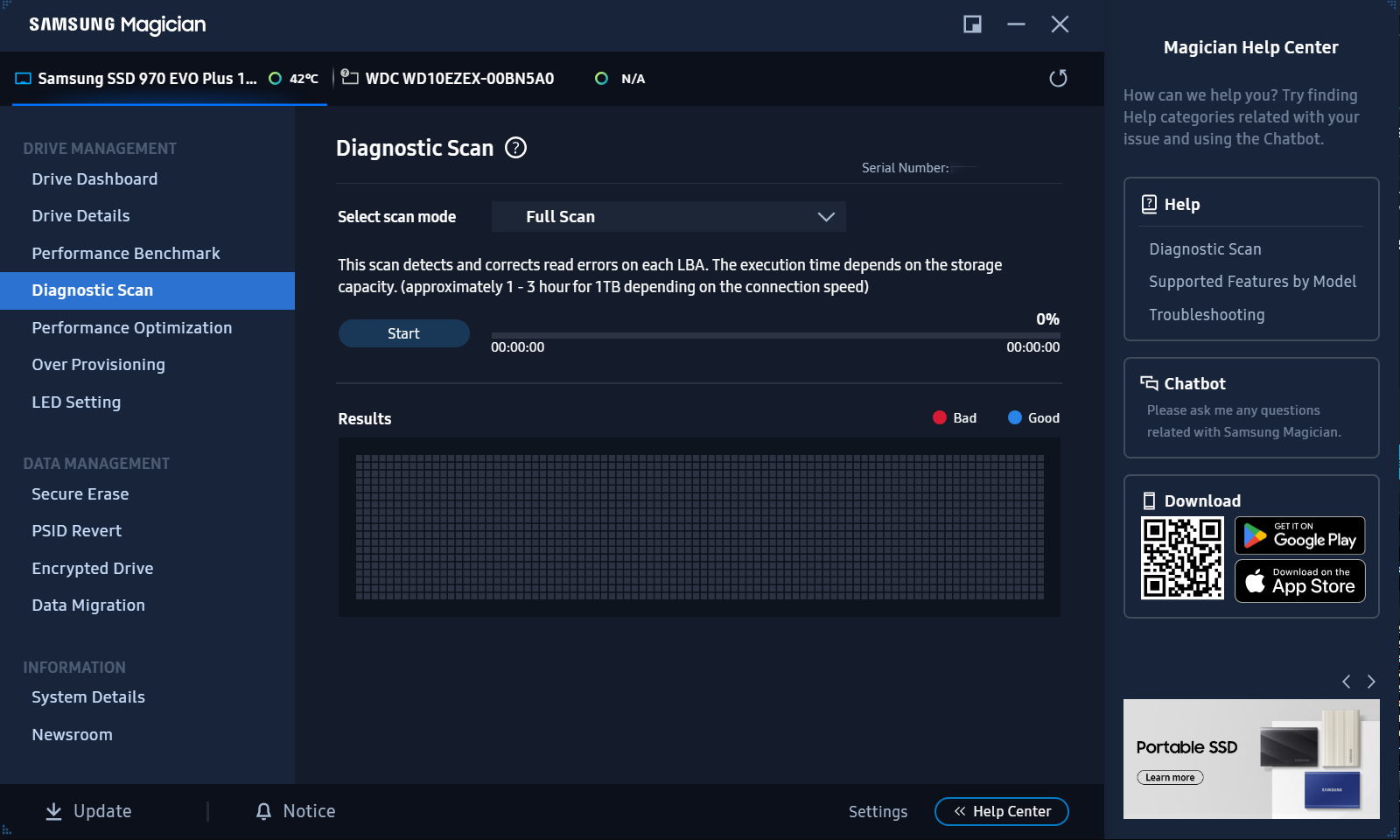Click the Update download arrow icon
The image size is (1400, 840).
(x=53, y=811)
